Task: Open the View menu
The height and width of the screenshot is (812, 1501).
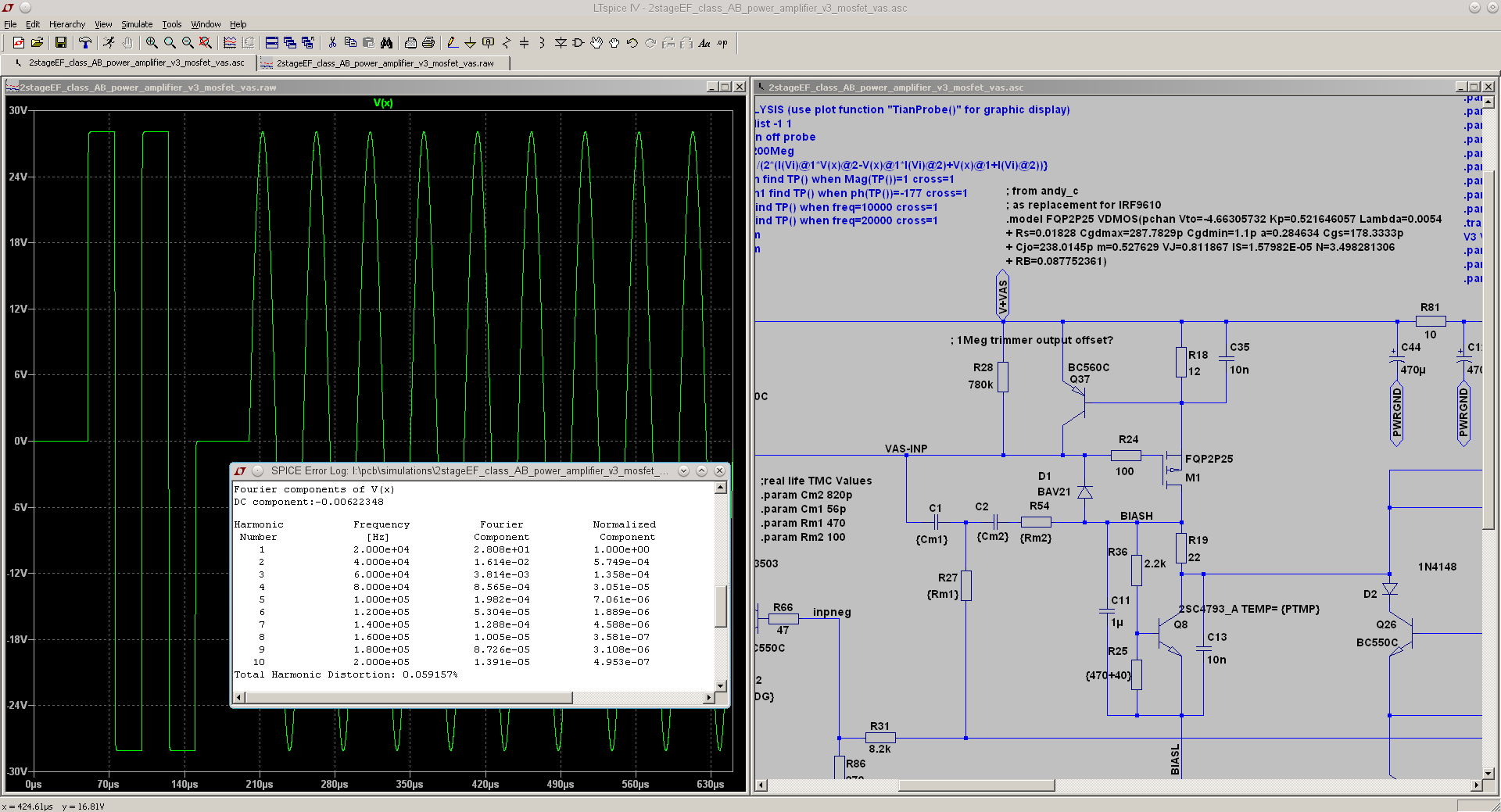Action: coord(103,24)
